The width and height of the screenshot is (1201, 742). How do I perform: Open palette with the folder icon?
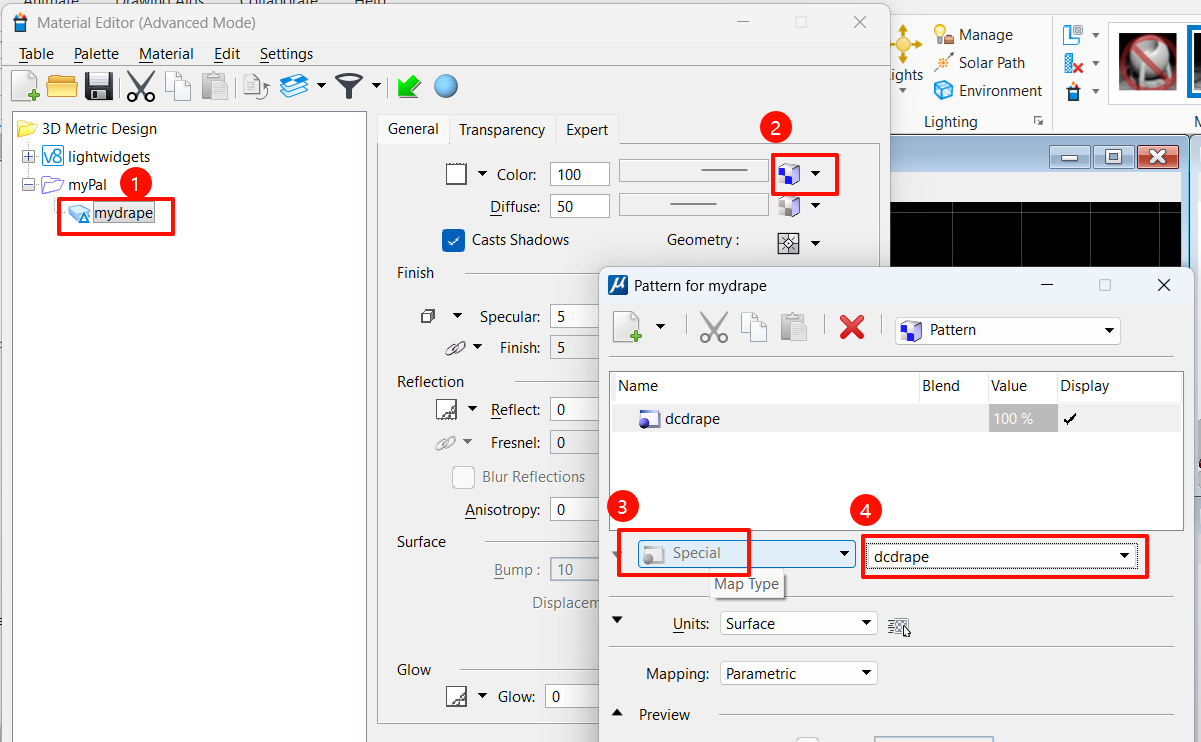coord(62,87)
